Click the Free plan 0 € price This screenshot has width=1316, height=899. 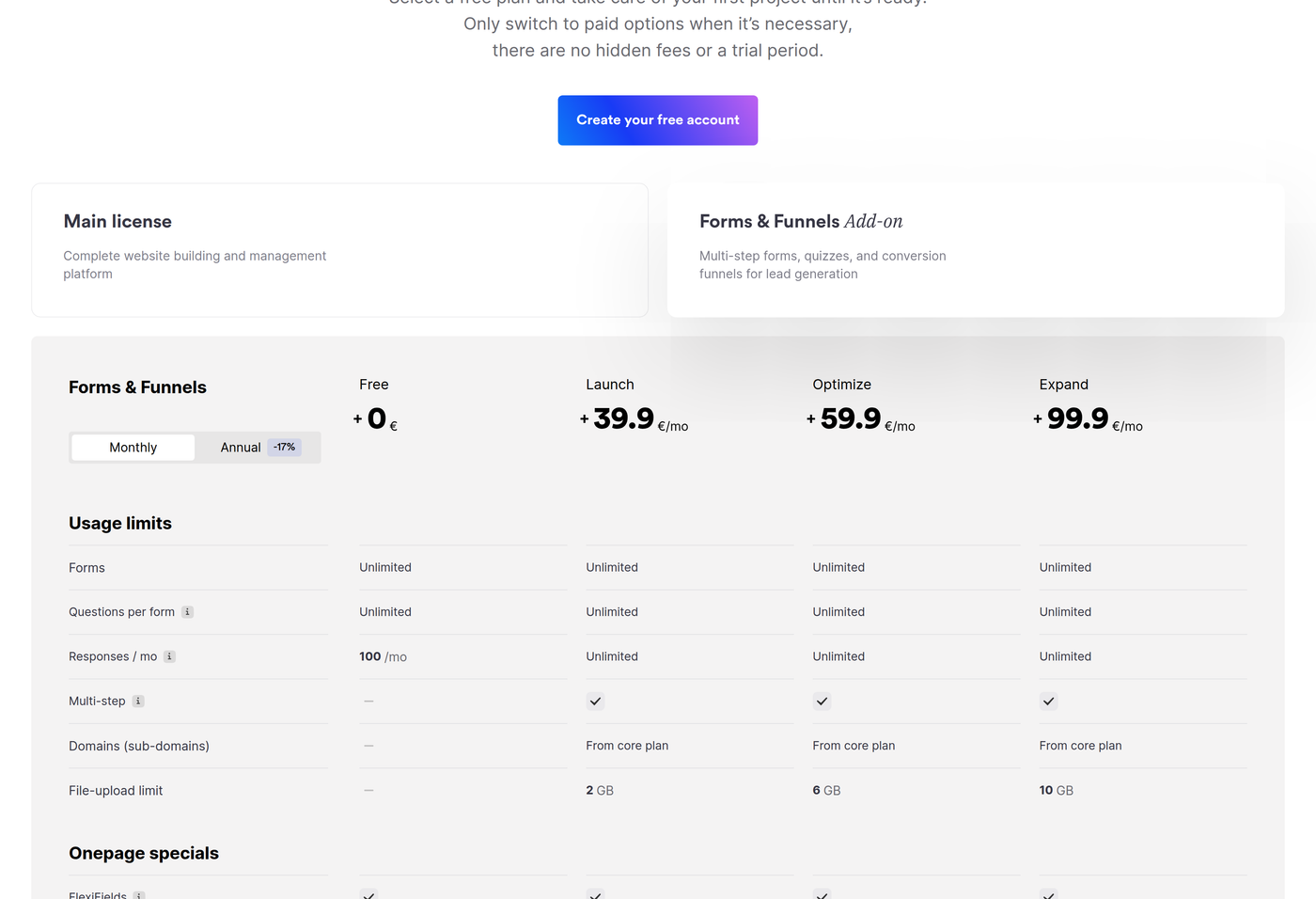(x=376, y=418)
